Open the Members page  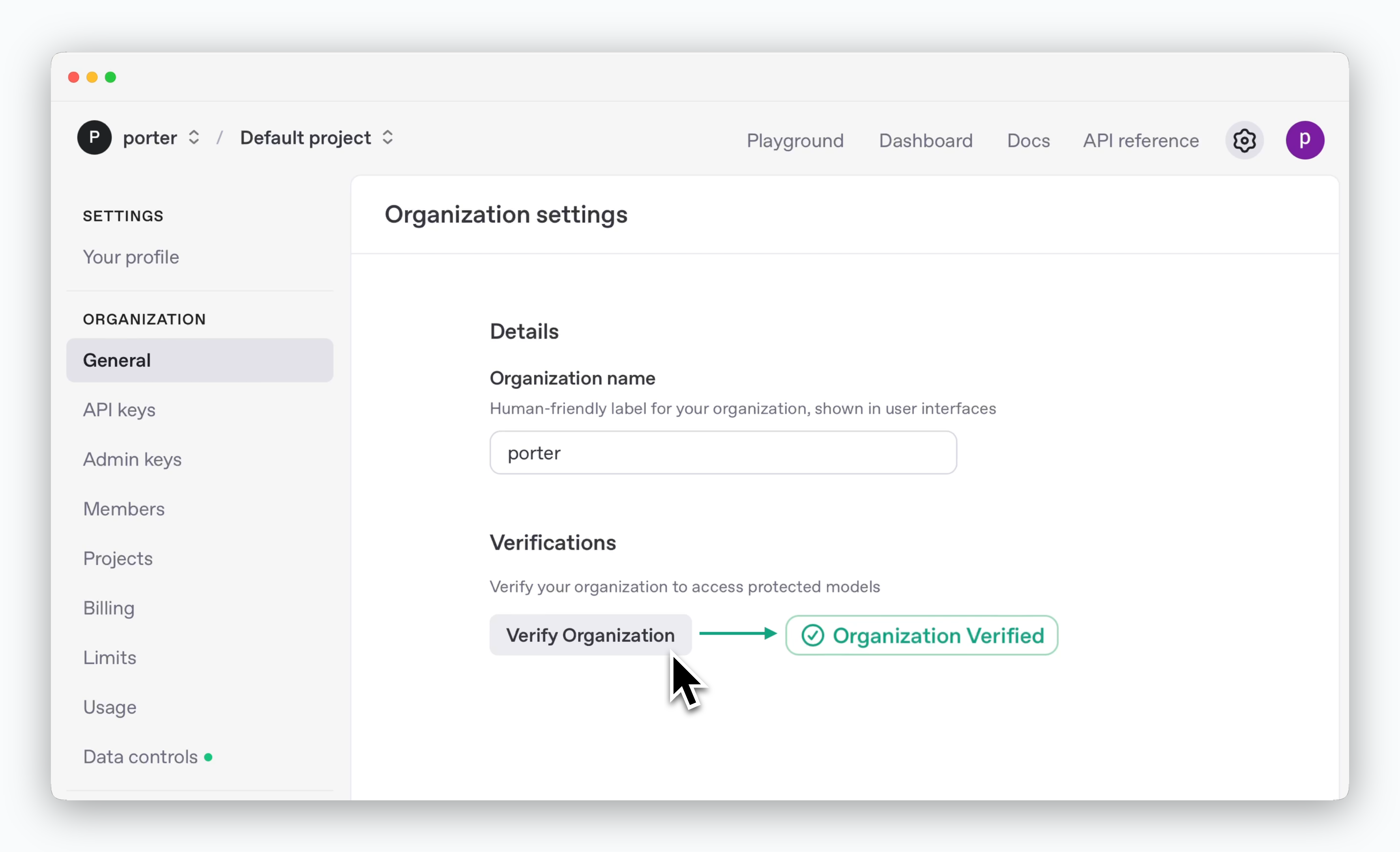[124, 509]
